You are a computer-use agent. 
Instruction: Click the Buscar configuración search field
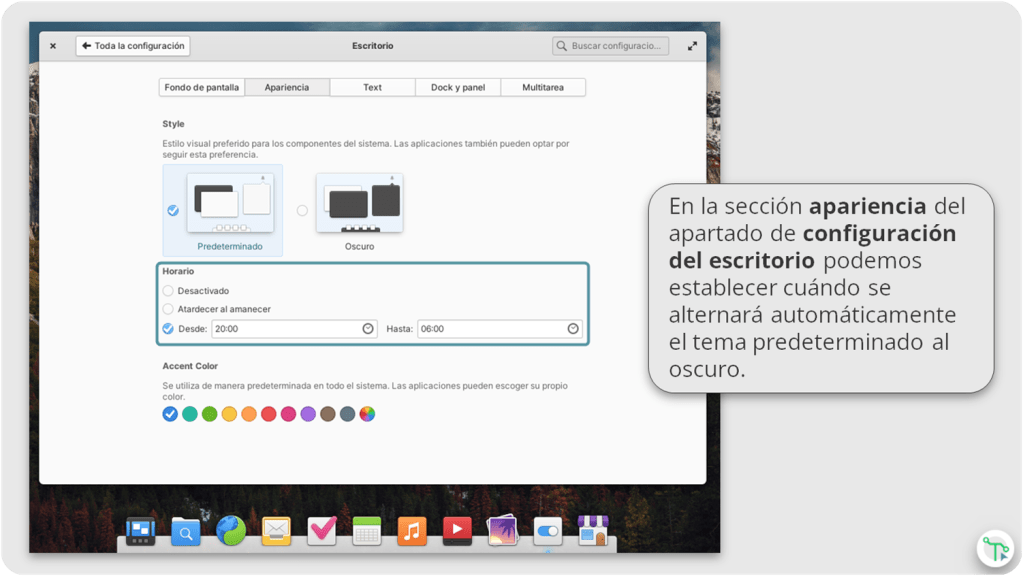coord(611,46)
